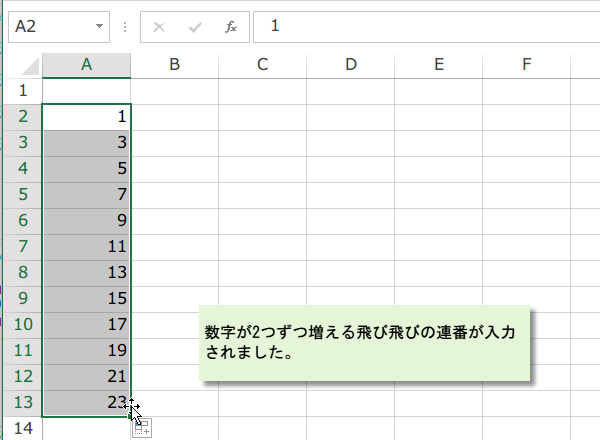
Task: Select column A header
Action: [x=87, y=65]
